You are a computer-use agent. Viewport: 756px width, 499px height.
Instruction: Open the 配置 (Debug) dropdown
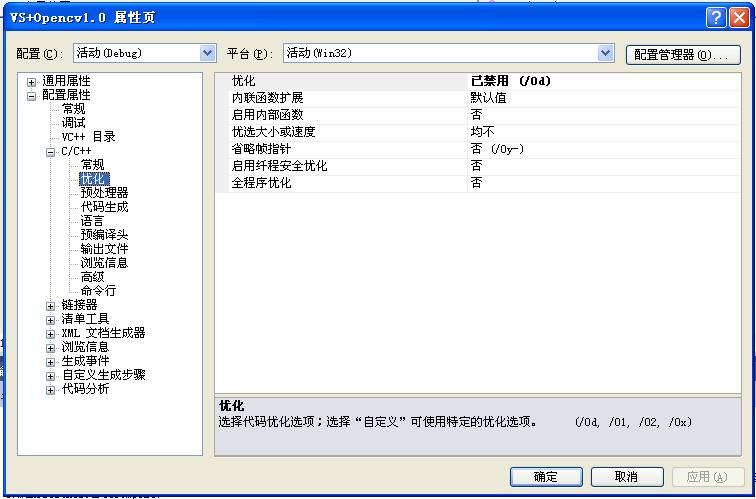point(207,53)
